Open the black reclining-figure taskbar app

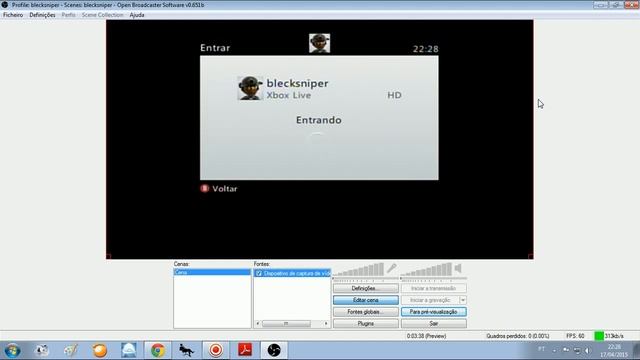(187, 350)
